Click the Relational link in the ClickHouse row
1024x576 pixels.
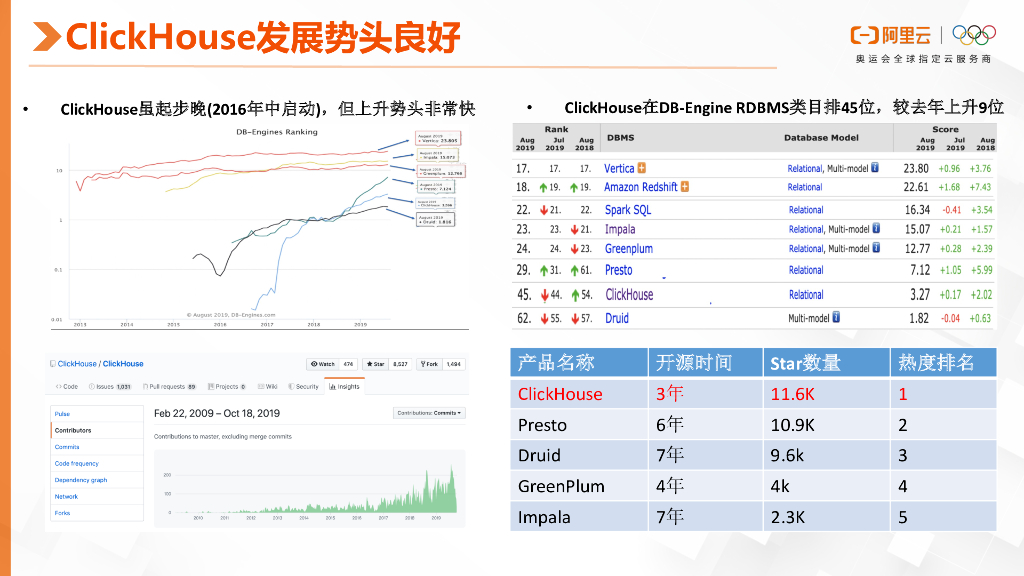(806, 295)
